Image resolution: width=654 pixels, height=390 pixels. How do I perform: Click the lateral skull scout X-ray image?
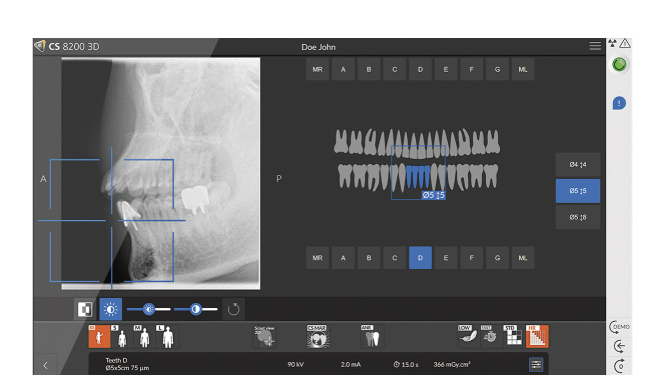161,173
